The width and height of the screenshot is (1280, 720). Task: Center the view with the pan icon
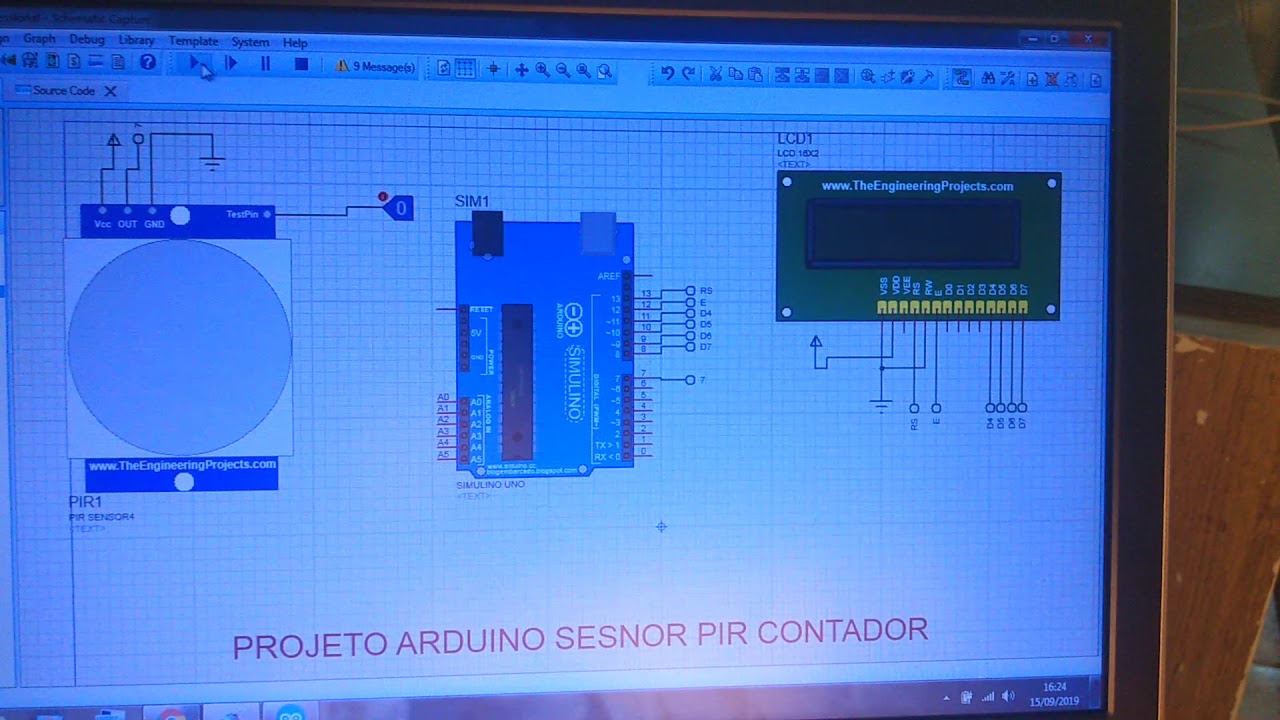pyautogui.click(x=521, y=70)
